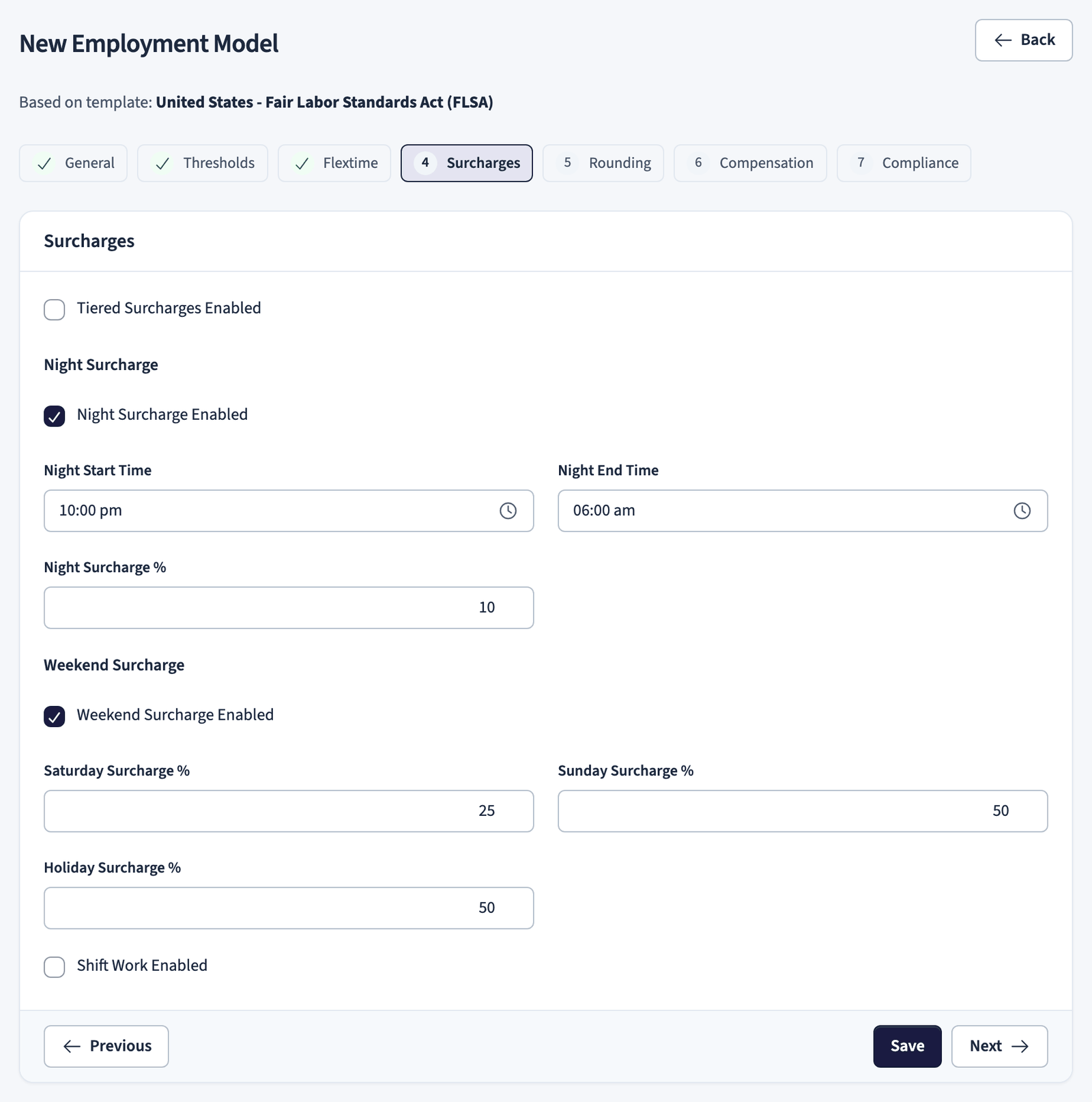Go to the General tab

73,163
